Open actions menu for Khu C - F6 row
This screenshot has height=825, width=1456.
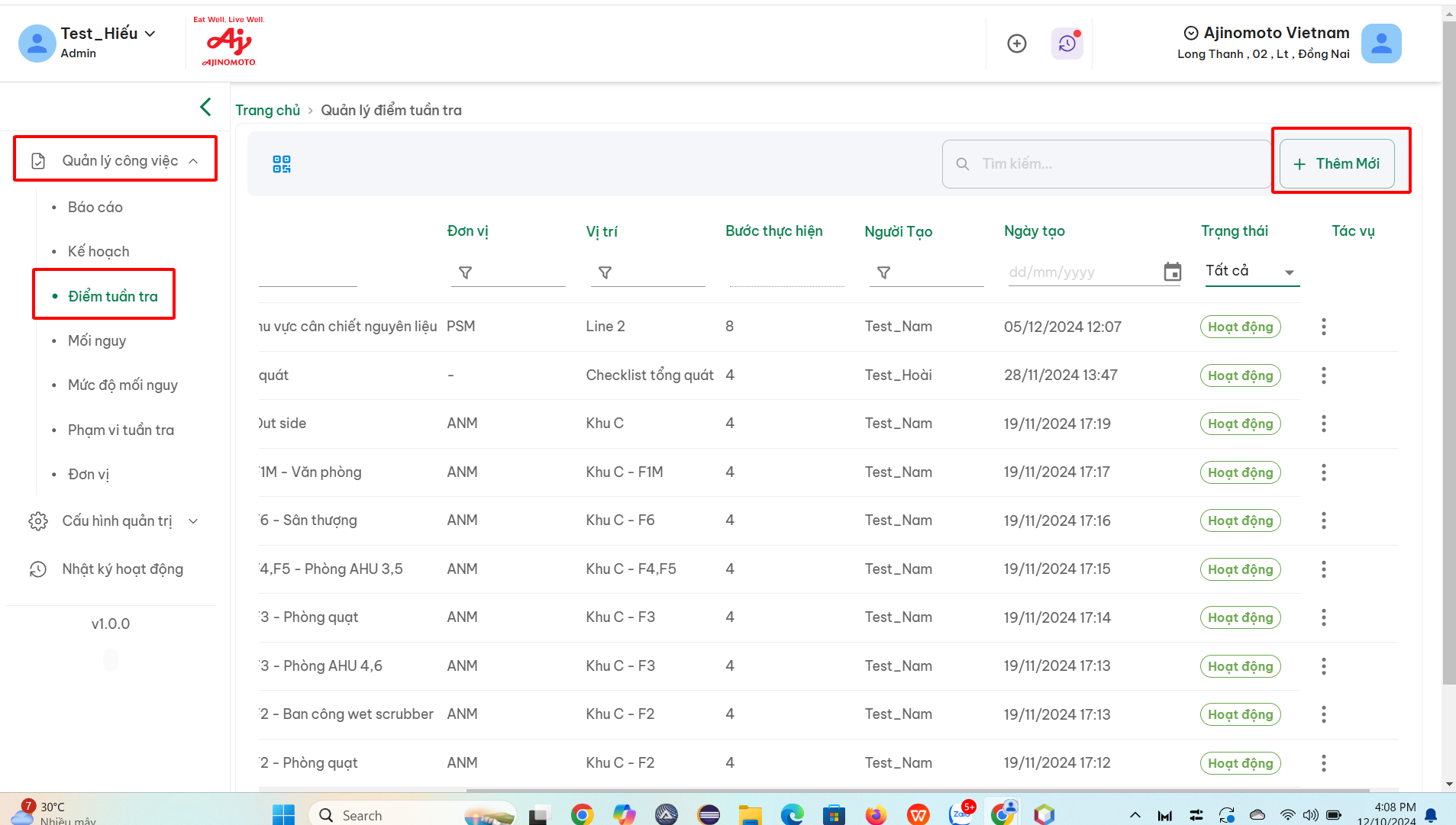click(1324, 520)
